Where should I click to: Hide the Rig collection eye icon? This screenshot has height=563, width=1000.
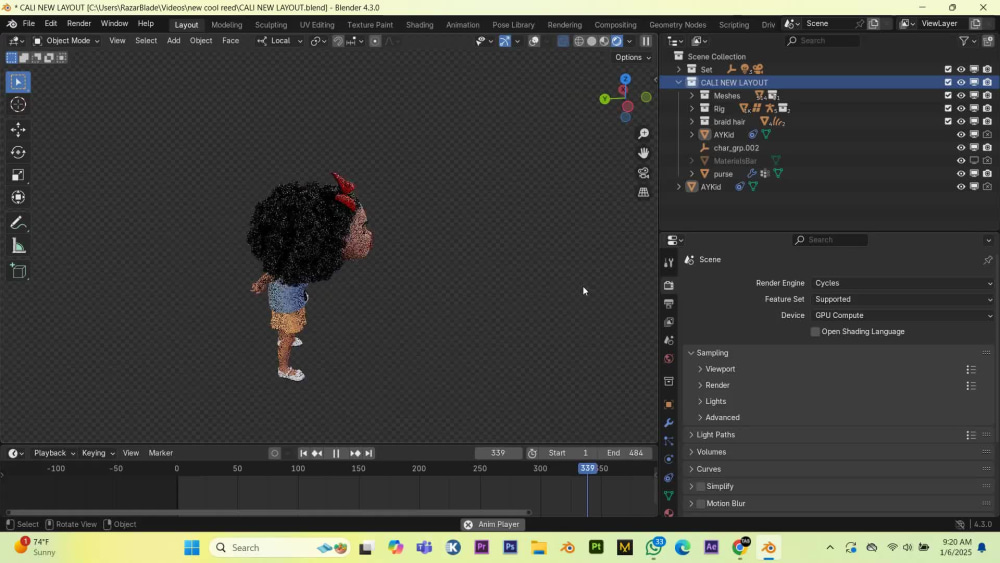tap(961, 108)
